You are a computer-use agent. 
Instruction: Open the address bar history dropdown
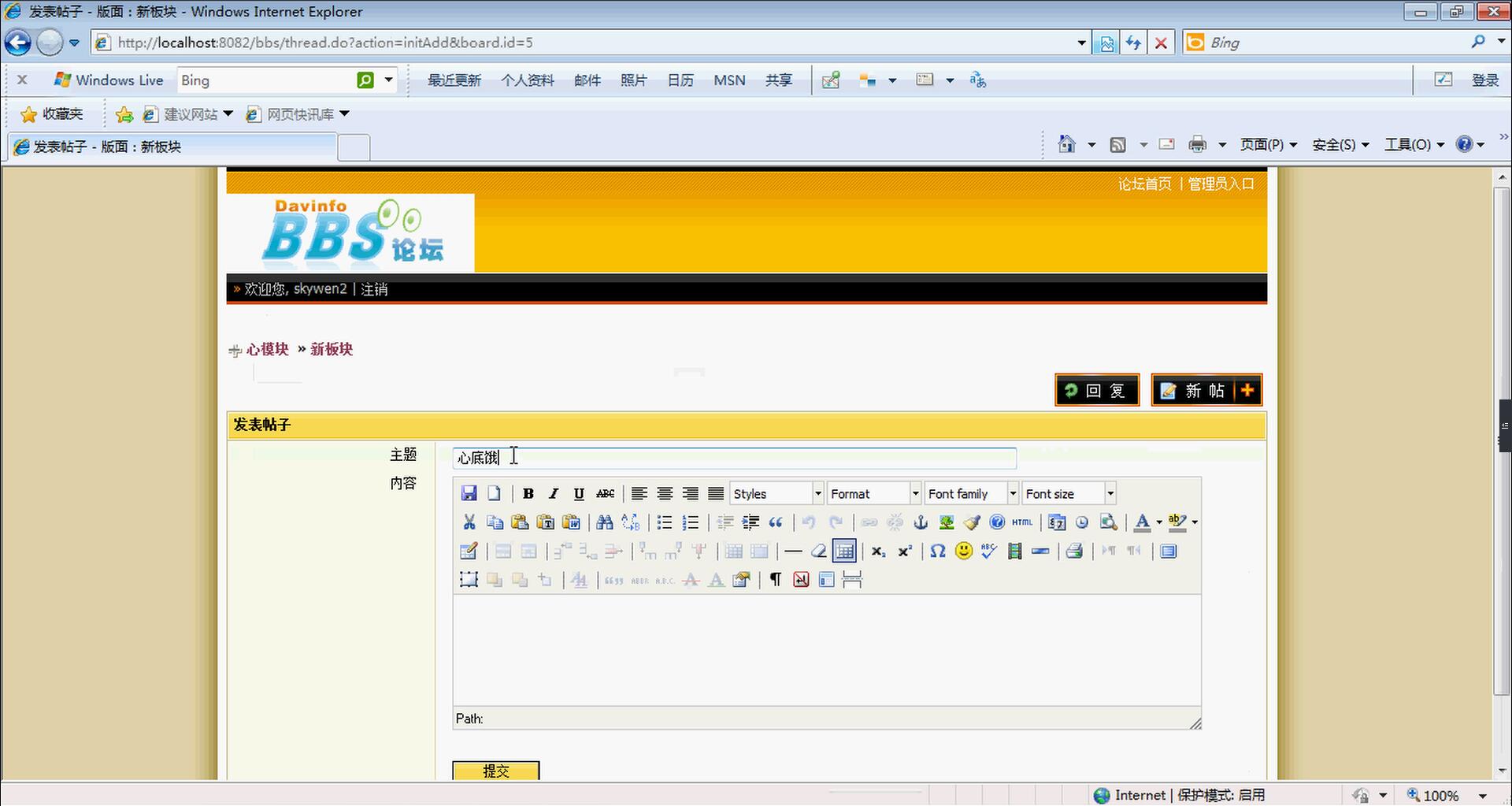(x=1081, y=43)
